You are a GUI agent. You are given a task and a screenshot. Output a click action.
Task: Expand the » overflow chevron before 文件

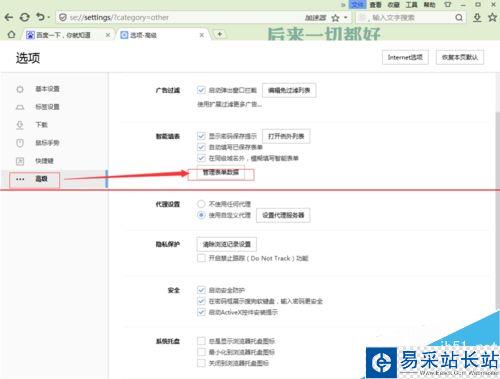coord(343,5)
